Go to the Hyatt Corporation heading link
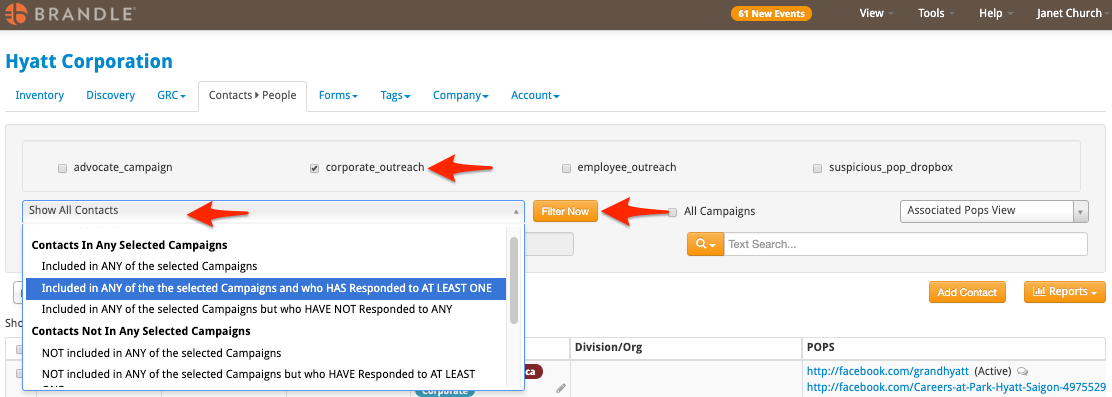The height and width of the screenshot is (397, 1112). coord(89,61)
